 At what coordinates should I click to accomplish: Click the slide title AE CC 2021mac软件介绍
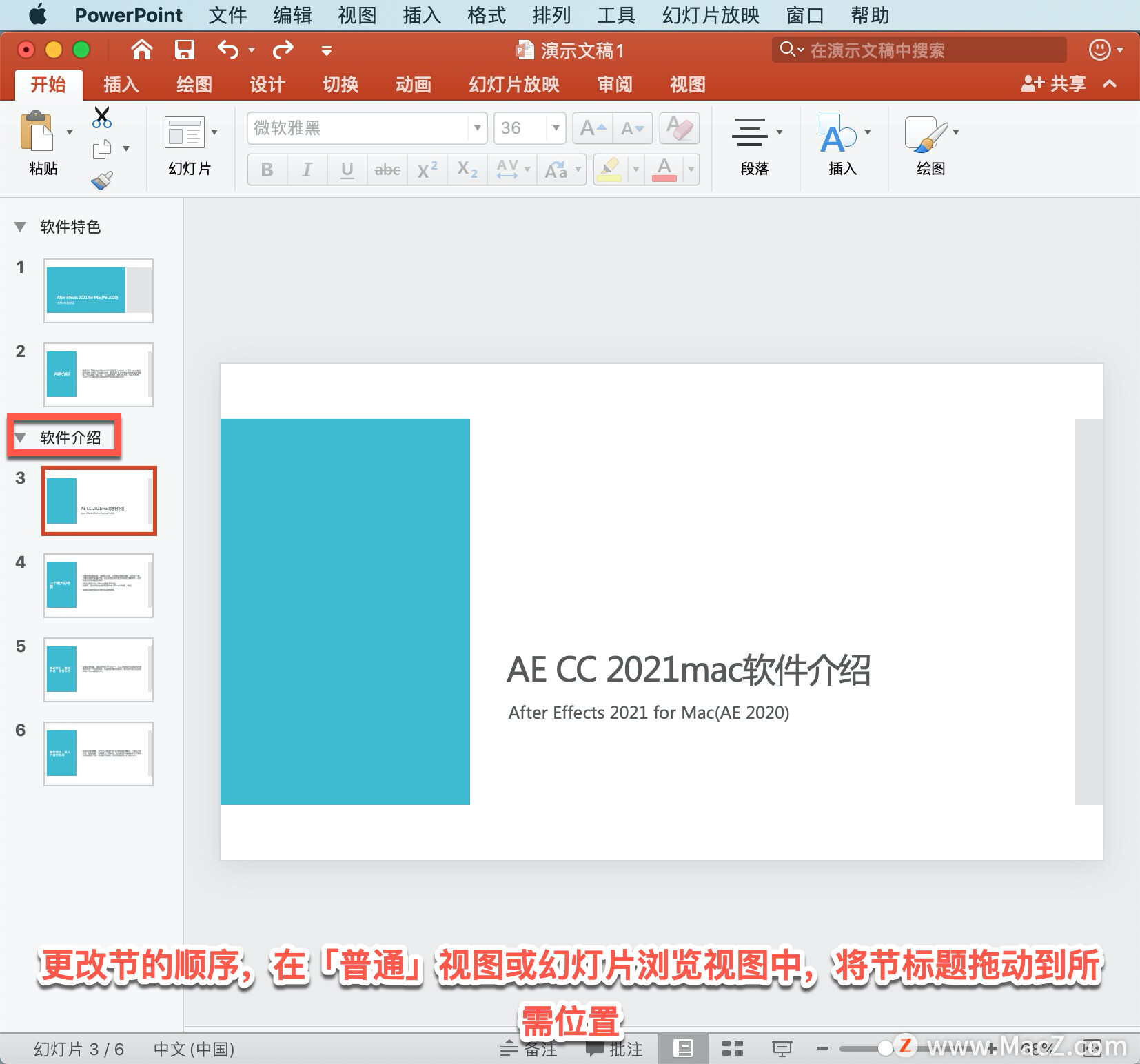tap(689, 670)
